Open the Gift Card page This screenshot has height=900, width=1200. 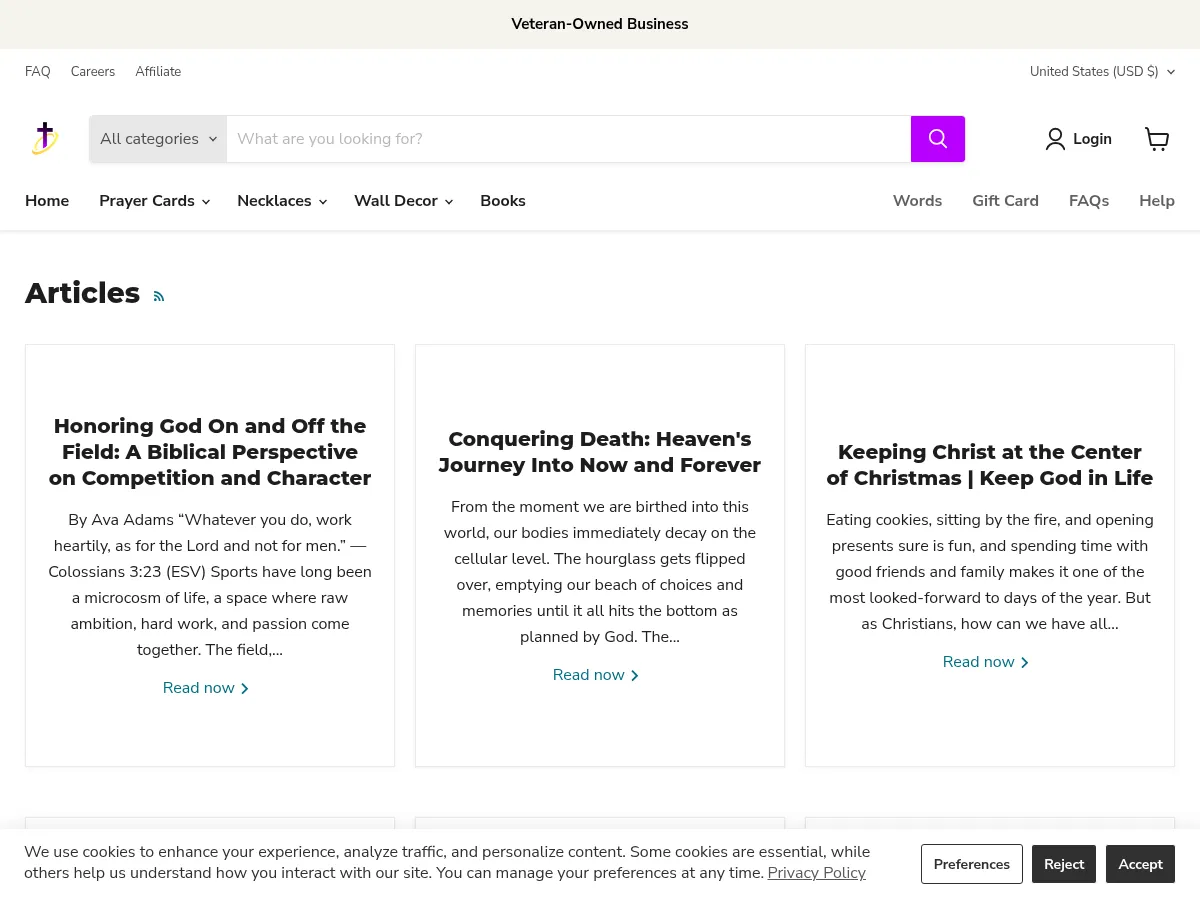click(1005, 201)
